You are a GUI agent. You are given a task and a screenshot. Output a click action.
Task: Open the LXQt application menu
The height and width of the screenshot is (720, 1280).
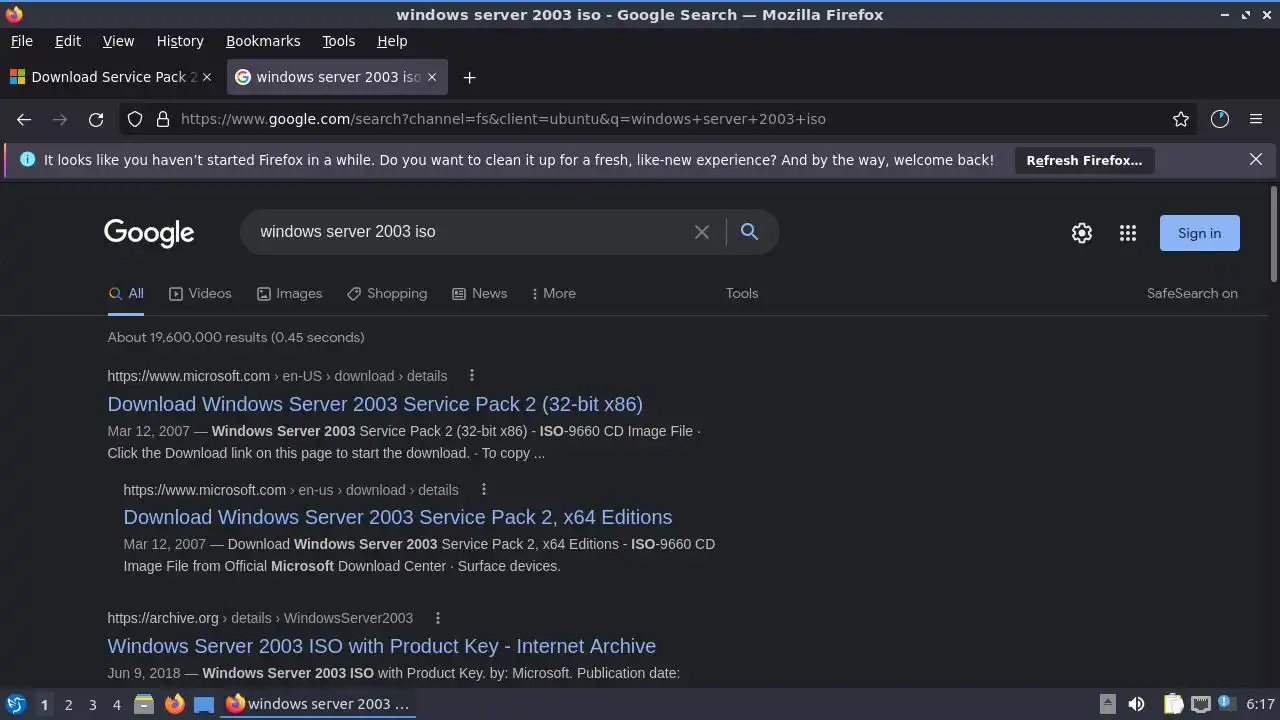[x=15, y=704]
